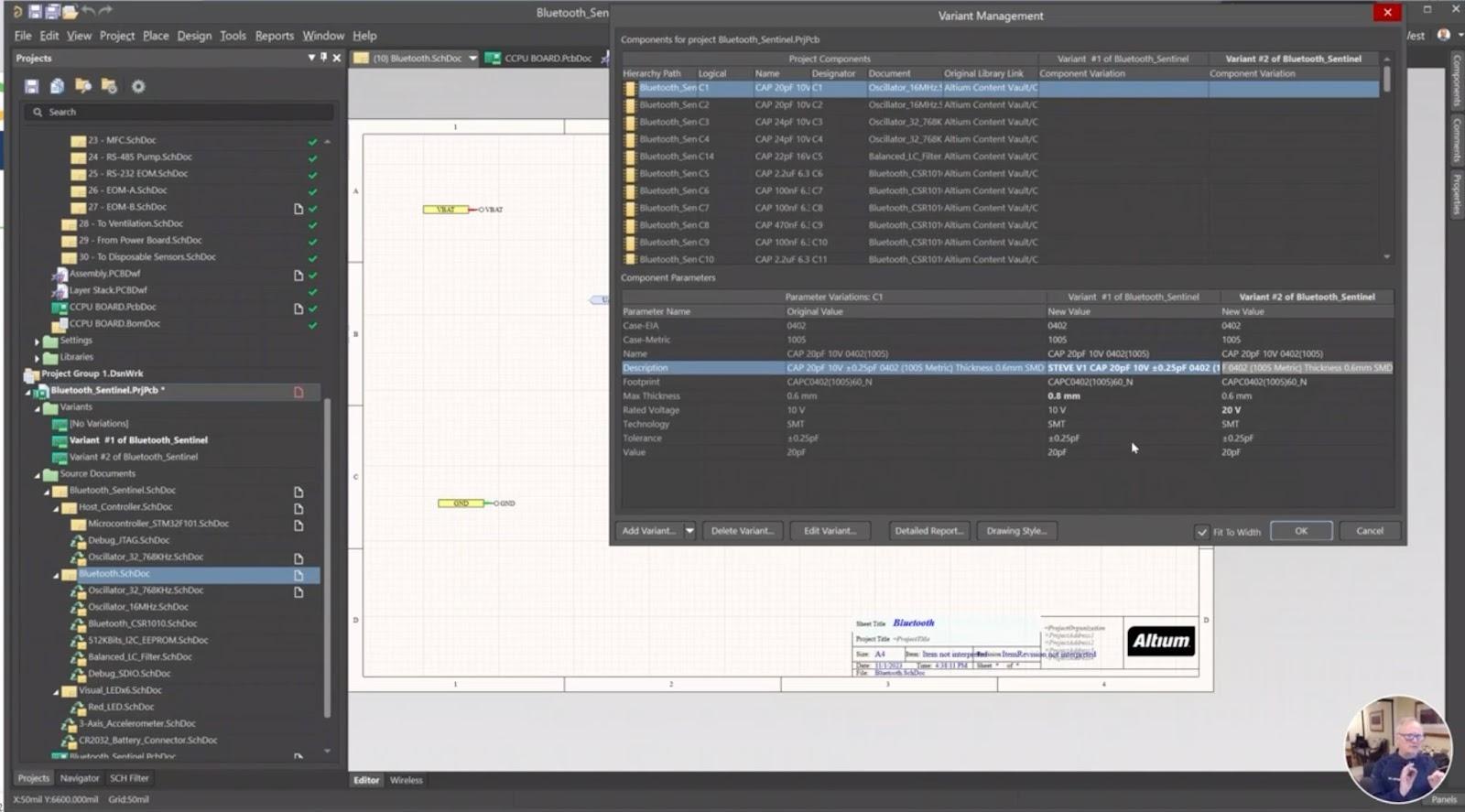Select Variant #2 of Bluetooth_Sentinel in project tree
The width and height of the screenshot is (1465, 812).
point(133,457)
